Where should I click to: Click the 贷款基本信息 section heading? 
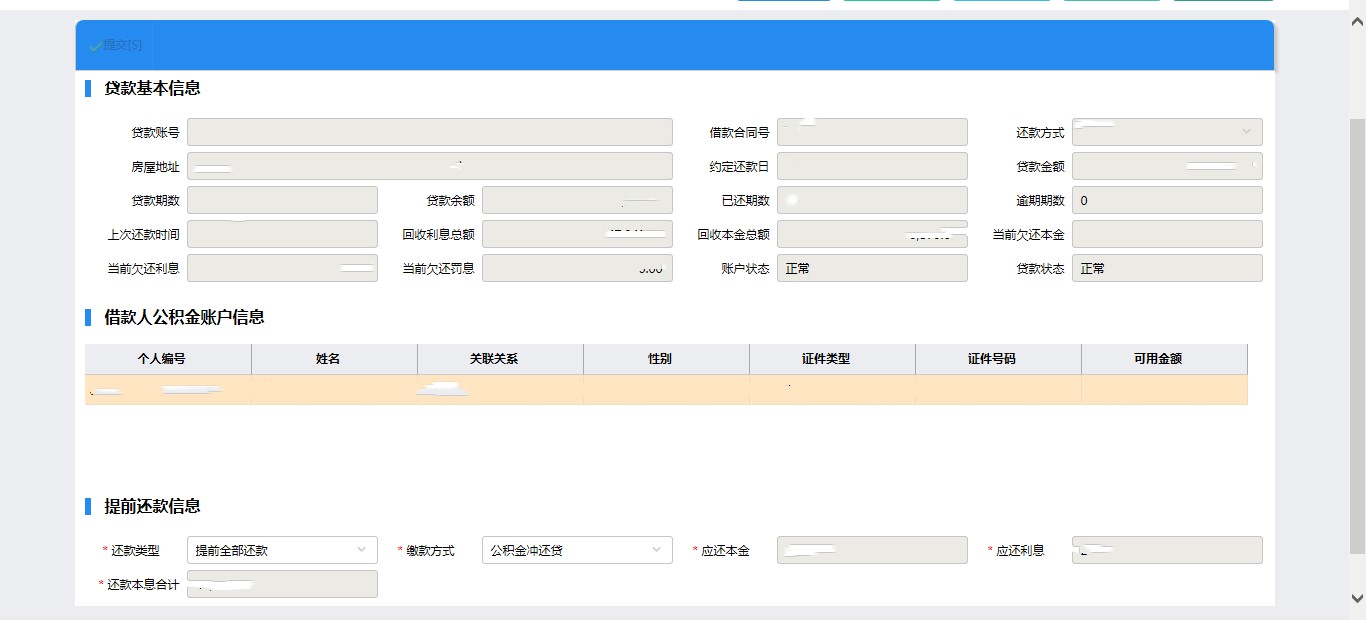(152, 88)
